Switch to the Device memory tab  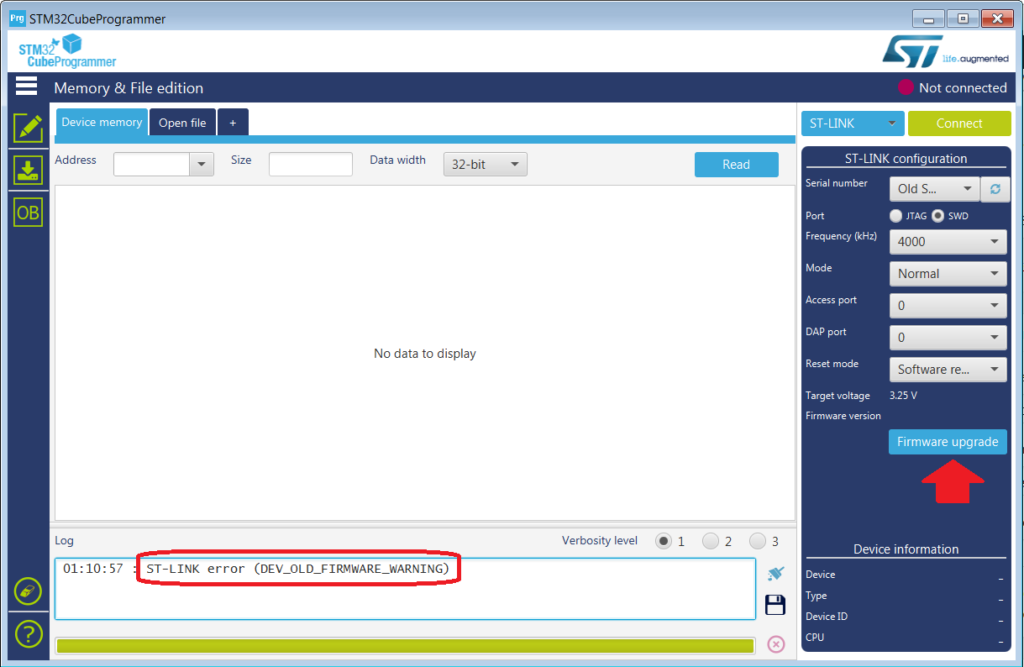pyautogui.click(x=101, y=122)
